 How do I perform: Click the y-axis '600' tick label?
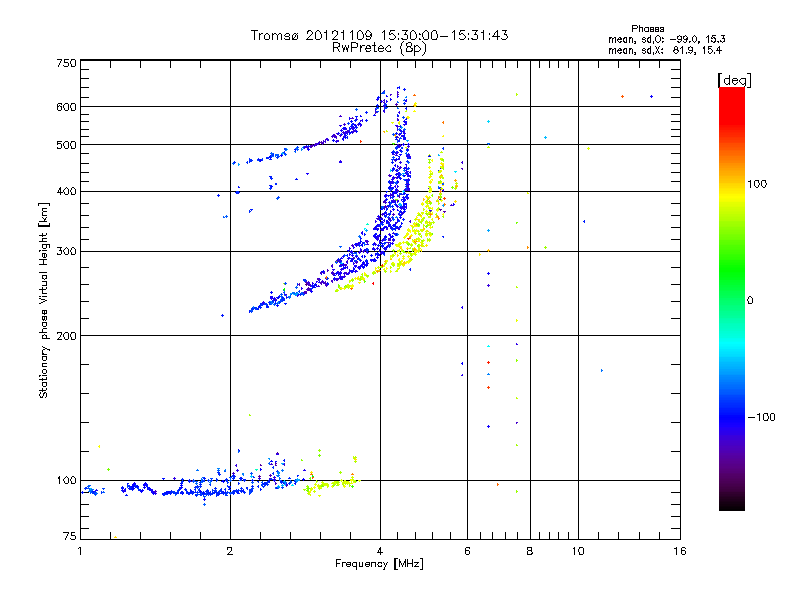pyautogui.click(x=66, y=107)
